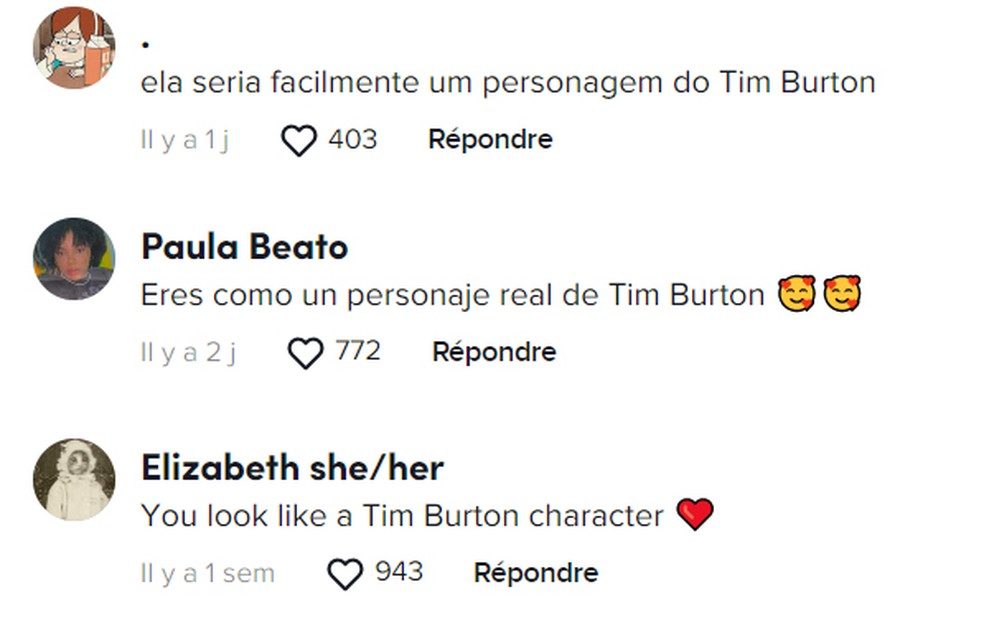984x620 pixels.
Task: Like the Portuguese Tim Burton comment via heart
Action: pos(298,140)
